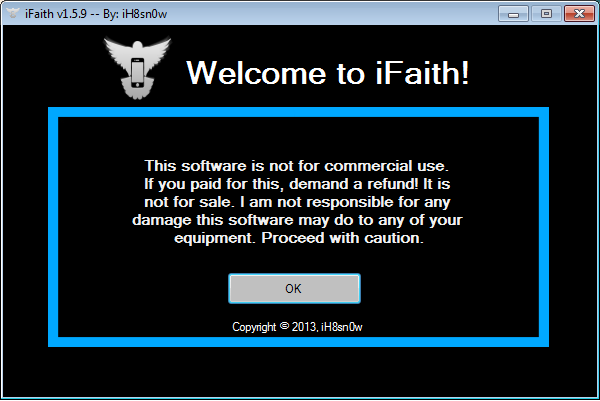Click the "demand a refund" text line
This screenshot has height=401, width=600.
298,184
